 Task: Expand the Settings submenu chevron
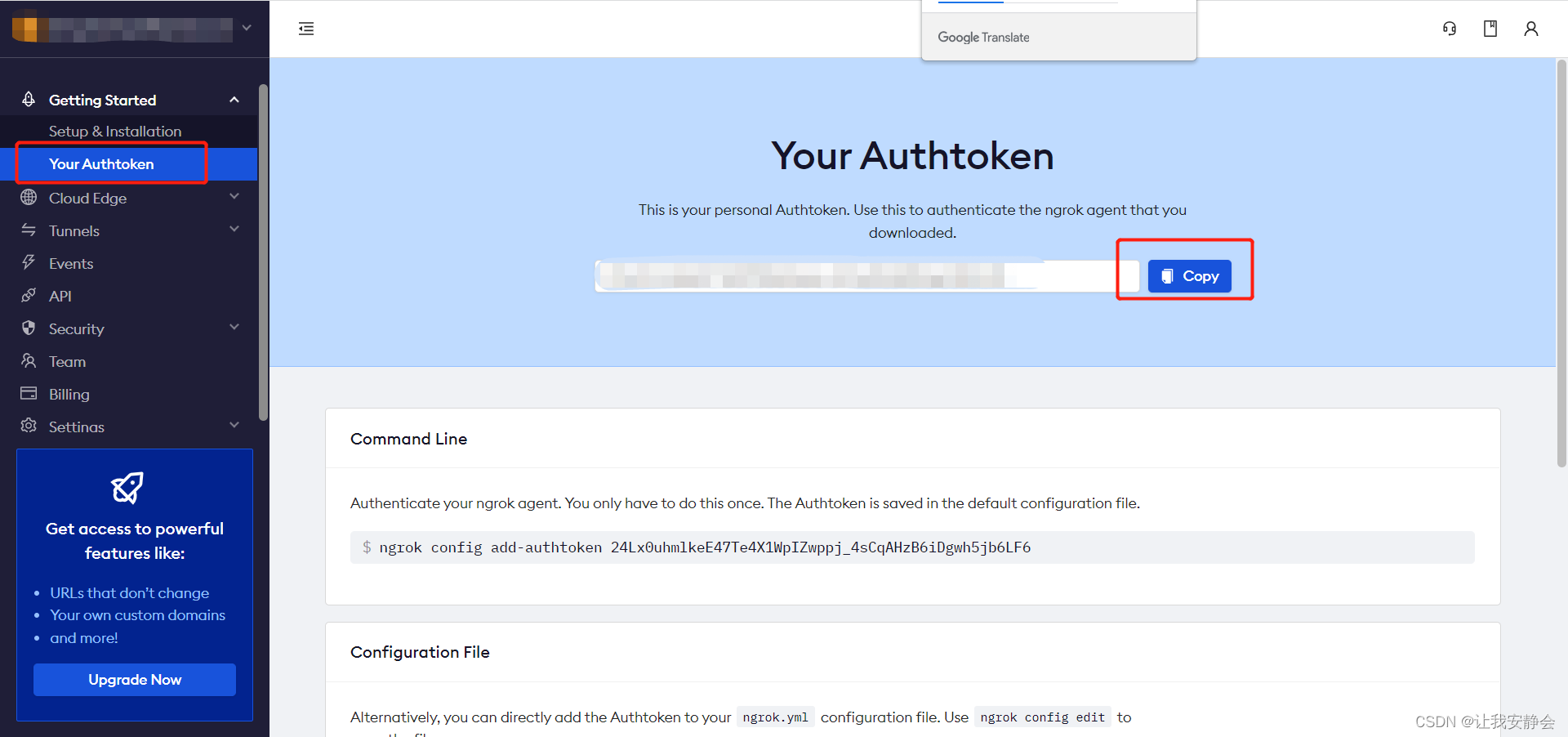(x=234, y=425)
